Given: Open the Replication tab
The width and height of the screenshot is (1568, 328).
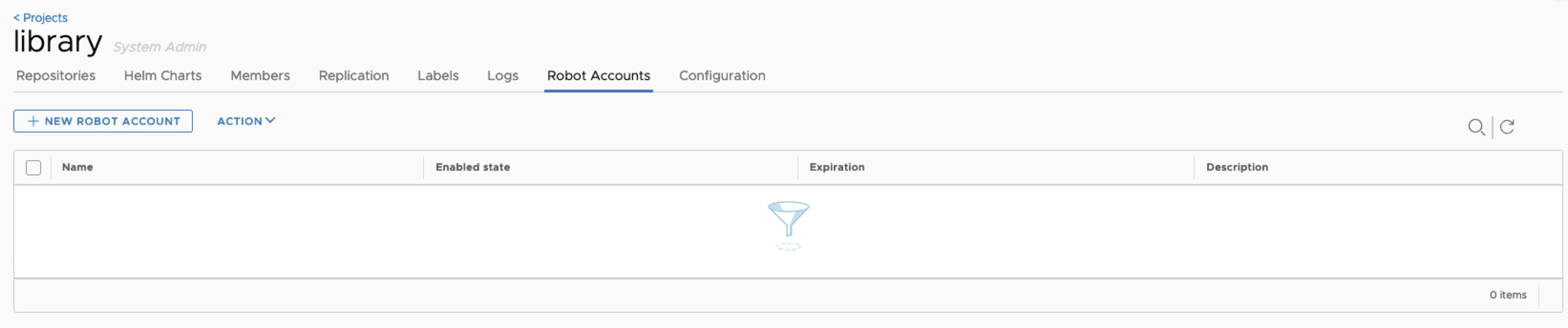Looking at the screenshot, I should 354,76.
